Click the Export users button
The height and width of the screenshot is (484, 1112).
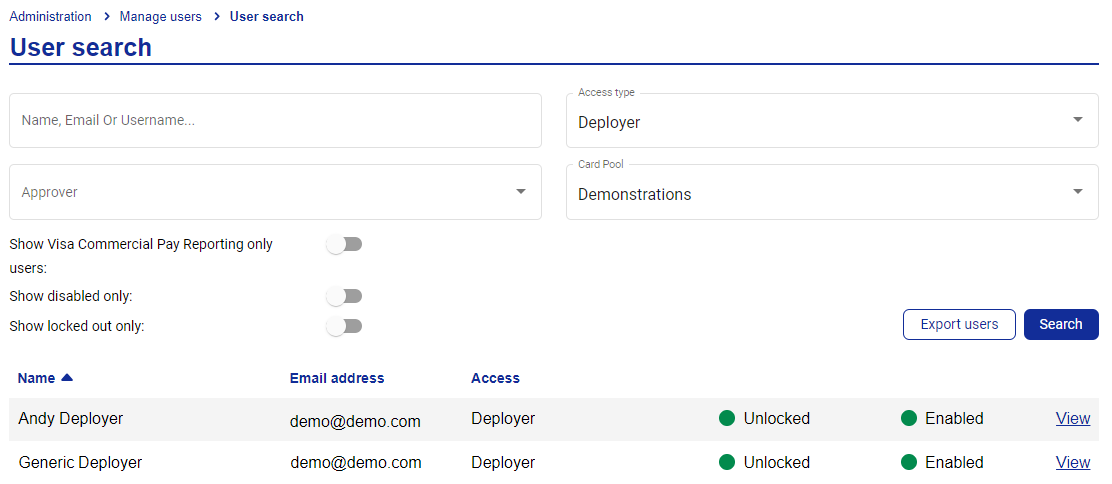pyautogui.click(x=959, y=324)
